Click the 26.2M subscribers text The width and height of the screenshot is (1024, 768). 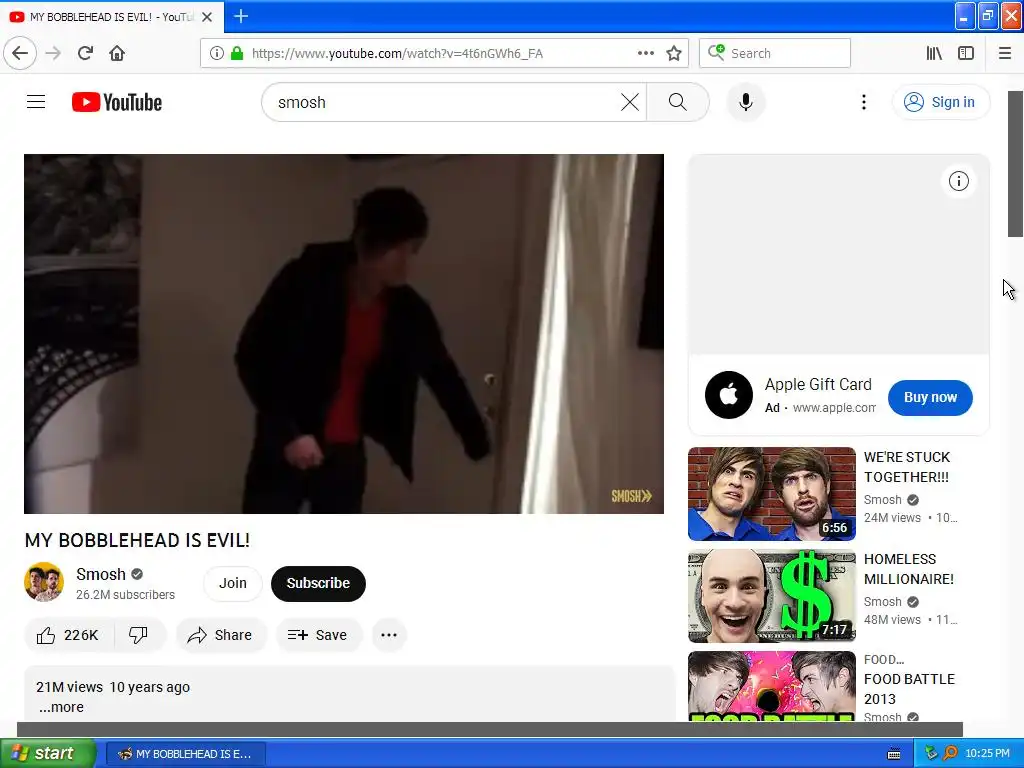[x=125, y=595]
